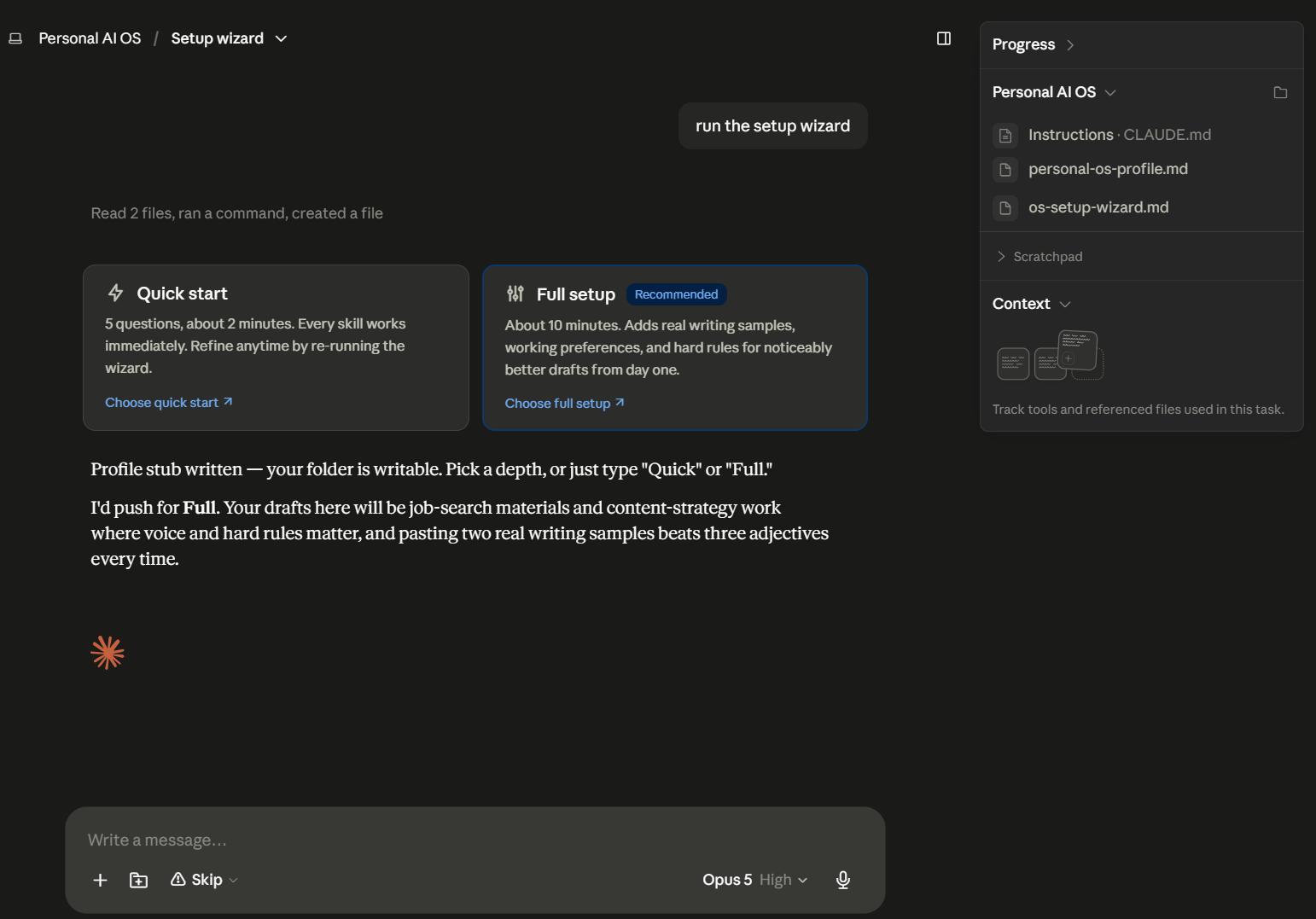Click the Instructions CLAUDE.md file icon
This screenshot has height=919, width=1316.
[x=1005, y=135]
